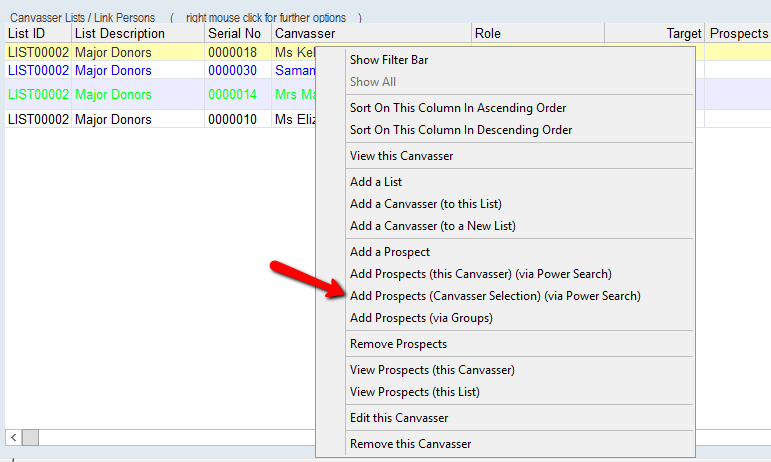Screen dimensions: 771x462
Task: Select Add a Canvasser (to a New List)
Action: pyautogui.click(x=433, y=226)
